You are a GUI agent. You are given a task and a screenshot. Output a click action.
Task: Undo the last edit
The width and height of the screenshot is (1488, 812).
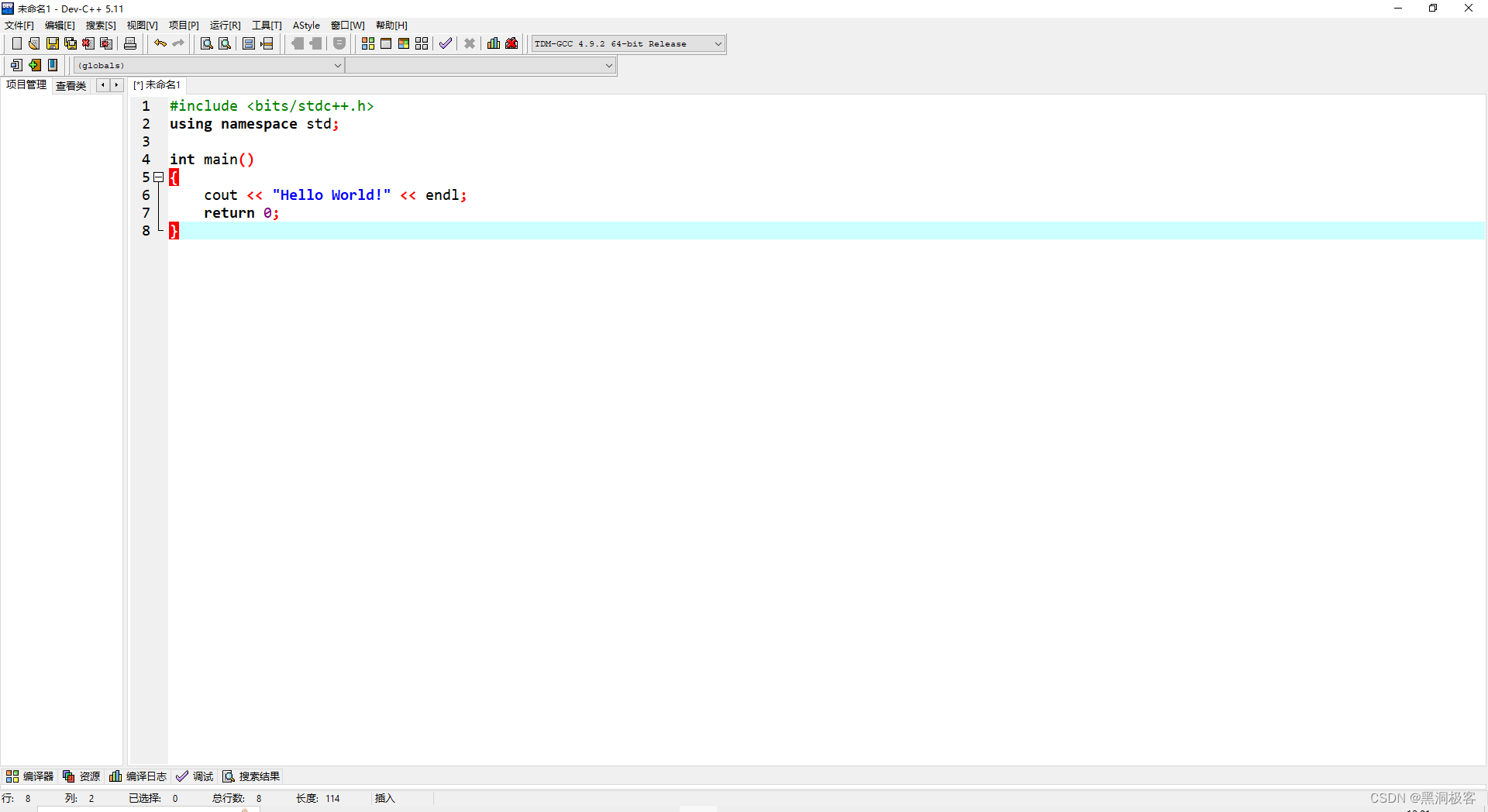click(x=160, y=43)
